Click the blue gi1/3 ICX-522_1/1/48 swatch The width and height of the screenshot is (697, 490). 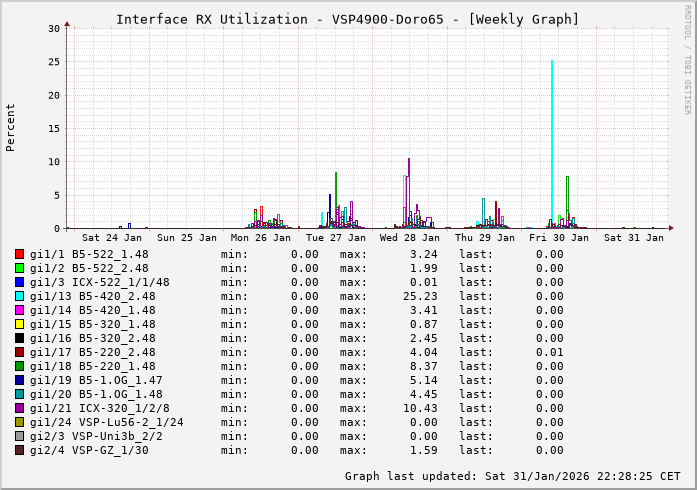click(x=19, y=282)
